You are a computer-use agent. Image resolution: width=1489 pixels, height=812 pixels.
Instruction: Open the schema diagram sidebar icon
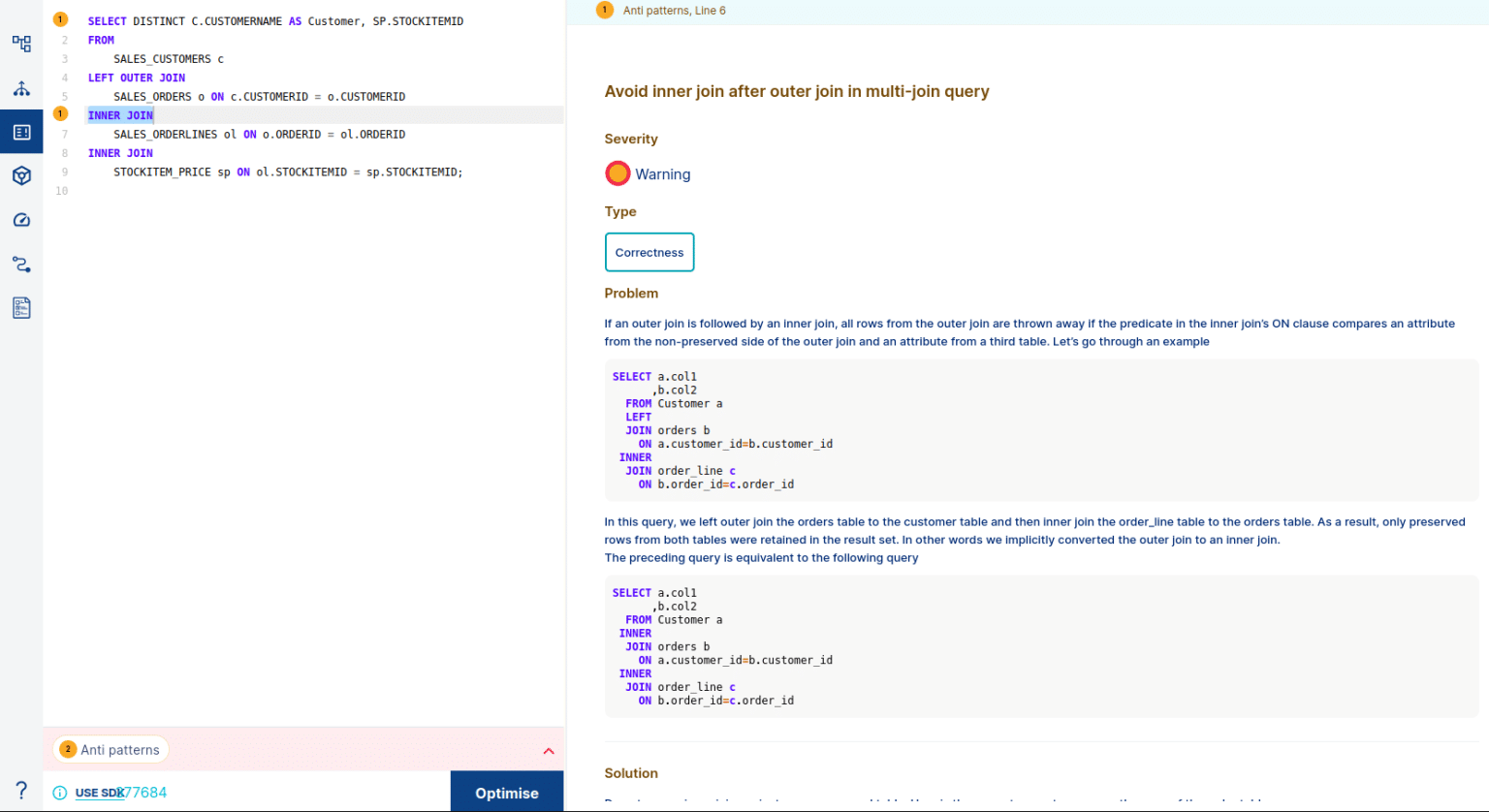click(21, 44)
